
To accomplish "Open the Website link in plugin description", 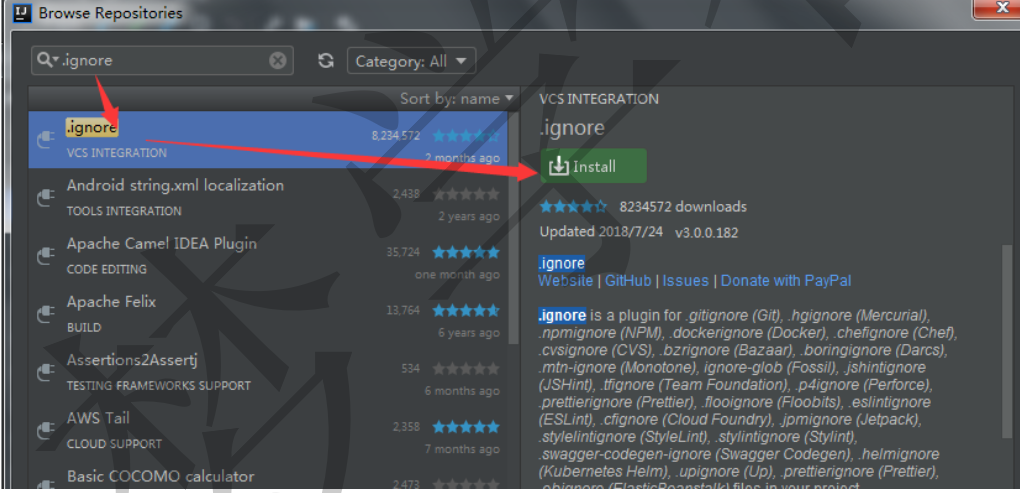I will (565, 280).
